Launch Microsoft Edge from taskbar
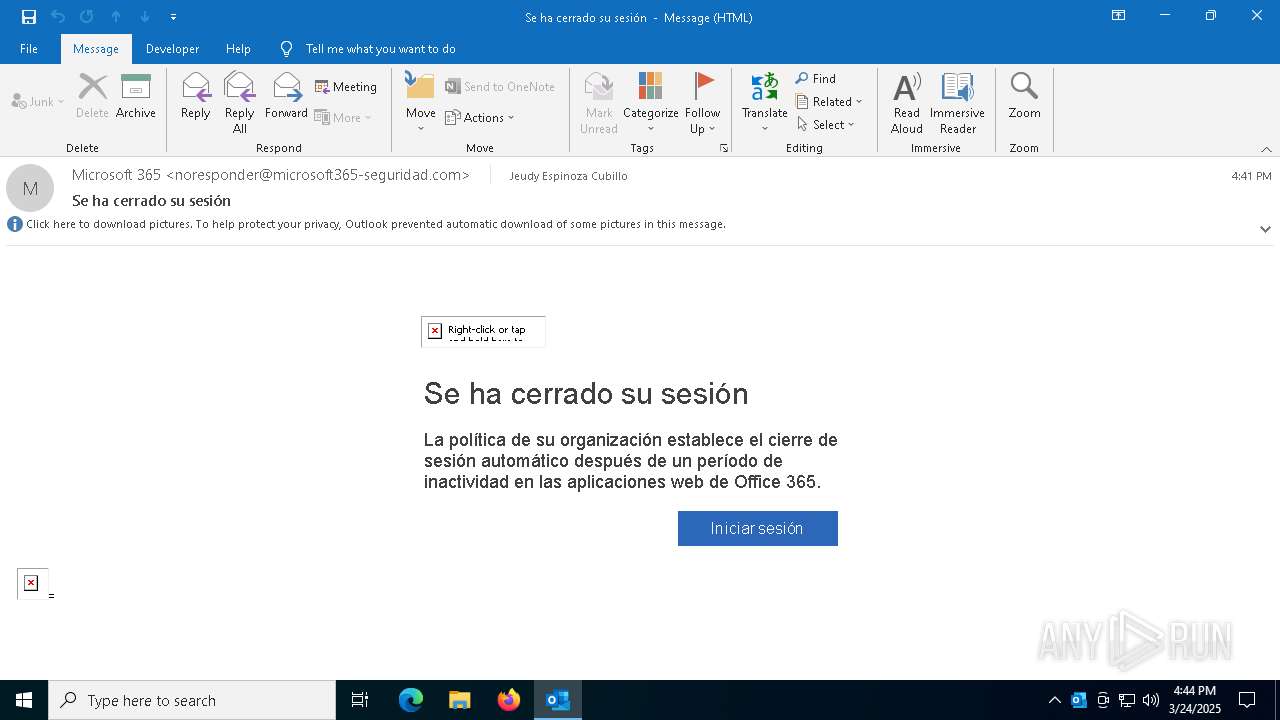1280x720 pixels. pyautogui.click(x=411, y=700)
